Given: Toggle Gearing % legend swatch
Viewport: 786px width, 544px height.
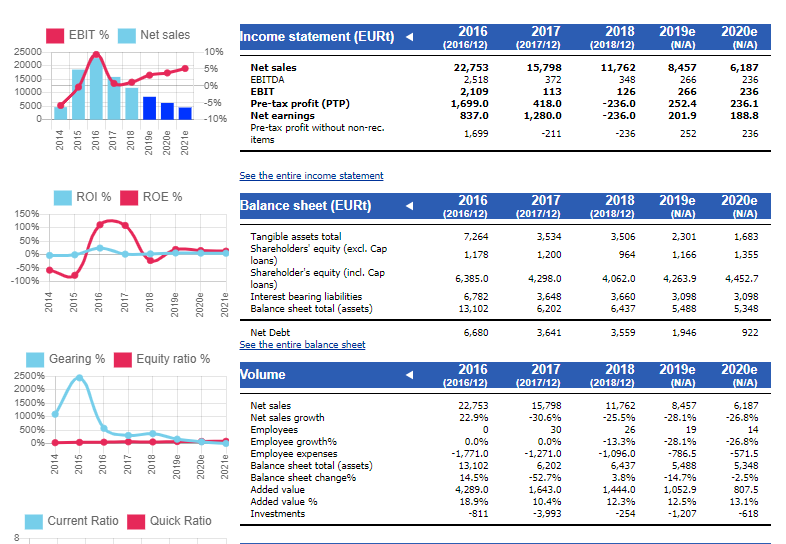Looking at the screenshot, I should [35, 359].
